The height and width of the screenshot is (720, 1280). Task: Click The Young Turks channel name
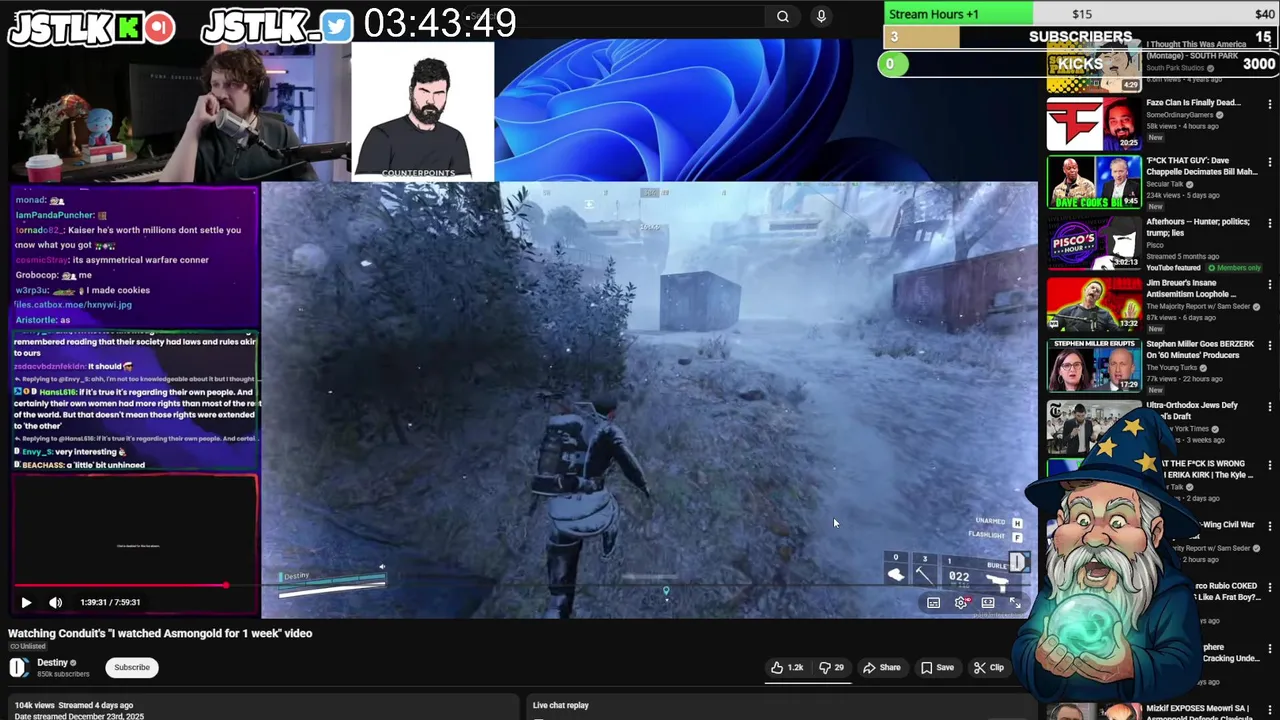point(1172,368)
